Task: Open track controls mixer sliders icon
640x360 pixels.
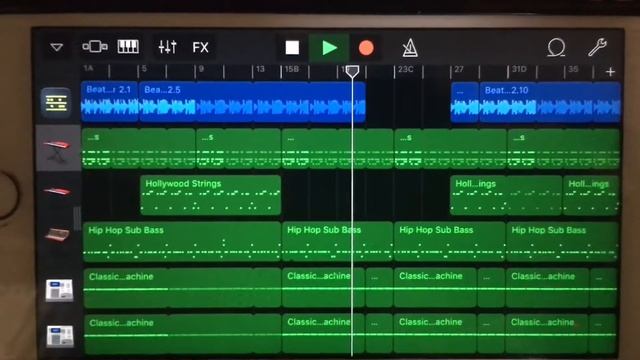Action: pos(167,47)
